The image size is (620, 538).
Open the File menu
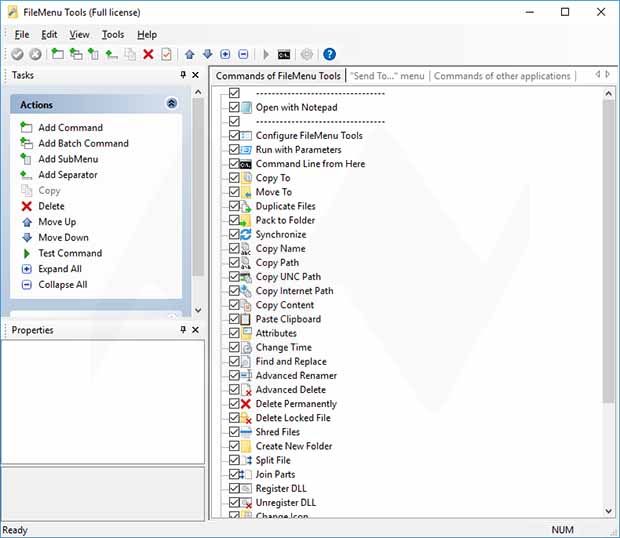pos(22,35)
